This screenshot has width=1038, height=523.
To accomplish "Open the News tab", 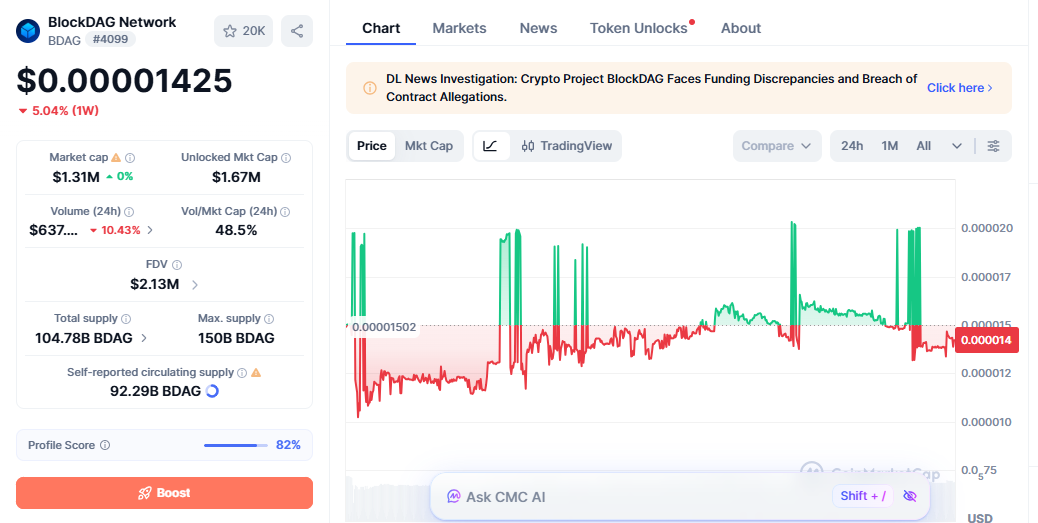I will point(538,28).
